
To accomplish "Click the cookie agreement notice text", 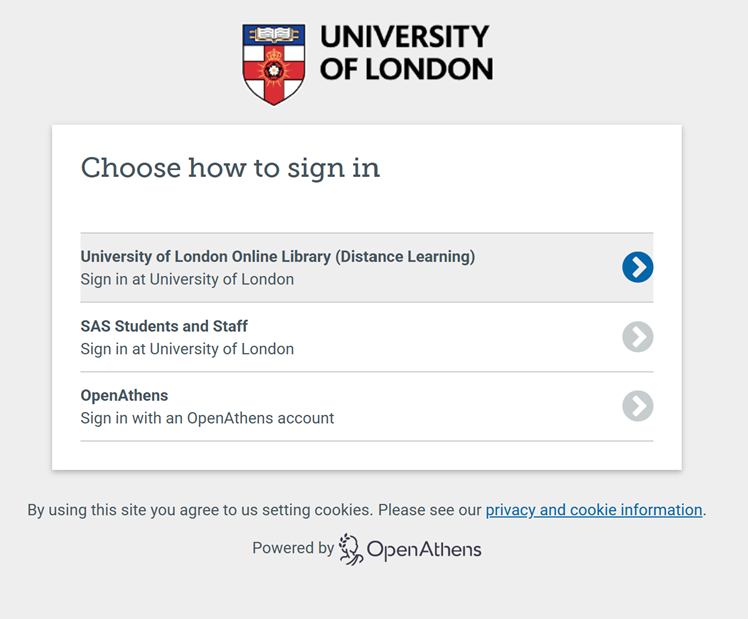I will tap(254, 510).
